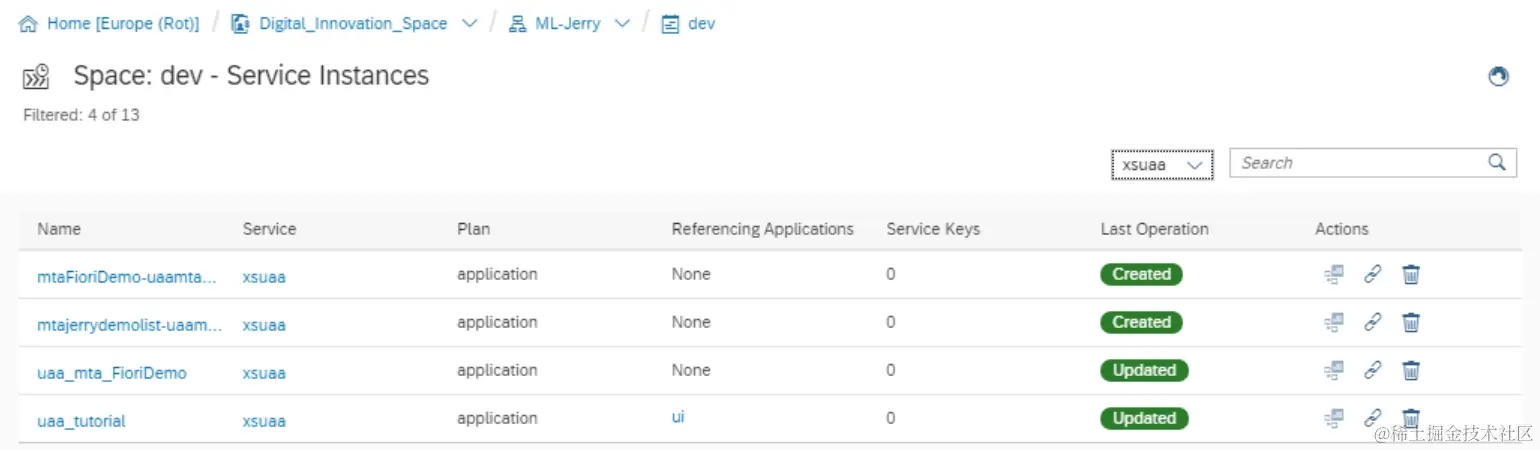Expand the ML-Jerry breadcrumb chevron
The height and width of the screenshot is (450, 1540).
(622, 24)
